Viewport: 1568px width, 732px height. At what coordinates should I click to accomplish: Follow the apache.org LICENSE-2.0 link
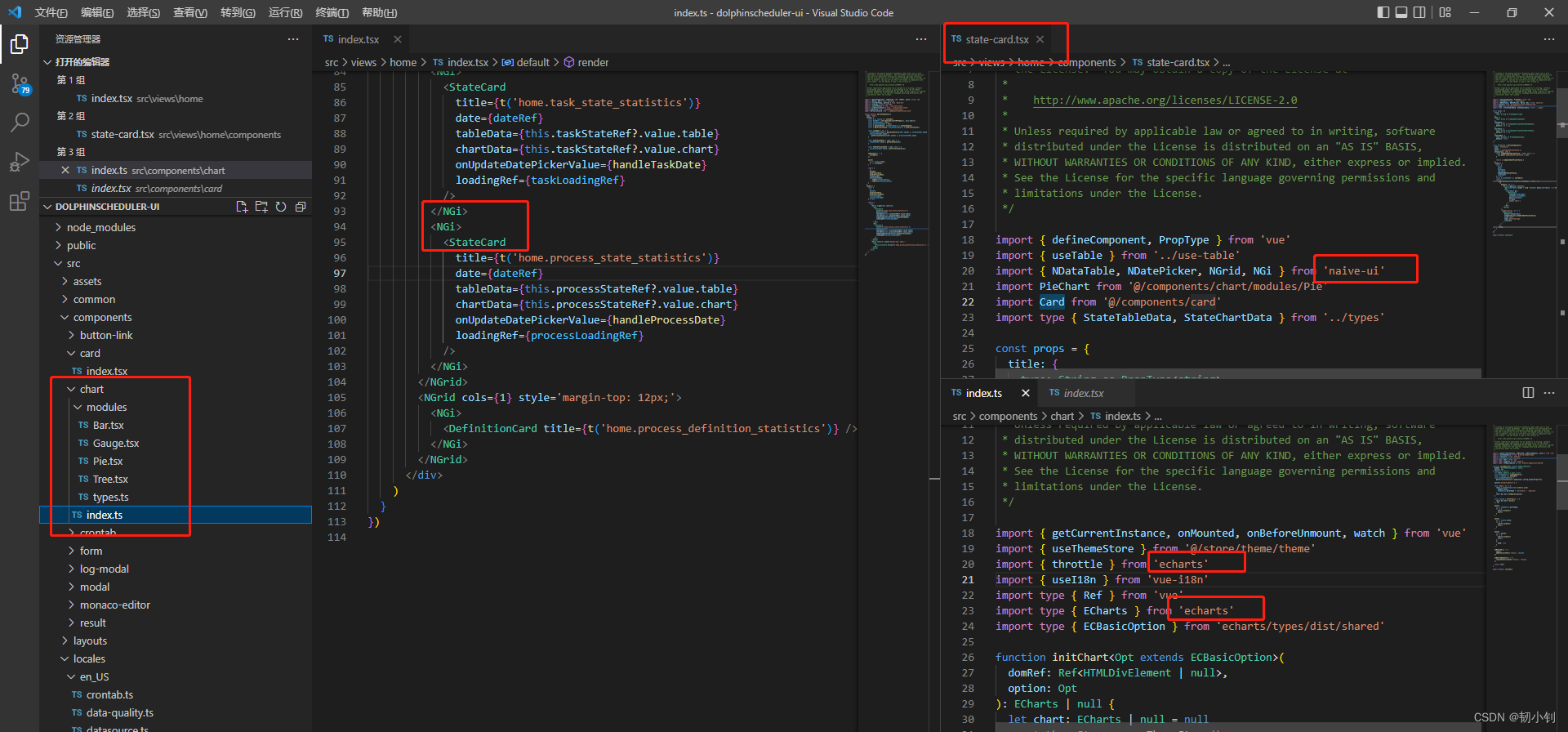click(x=1165, y=100)
